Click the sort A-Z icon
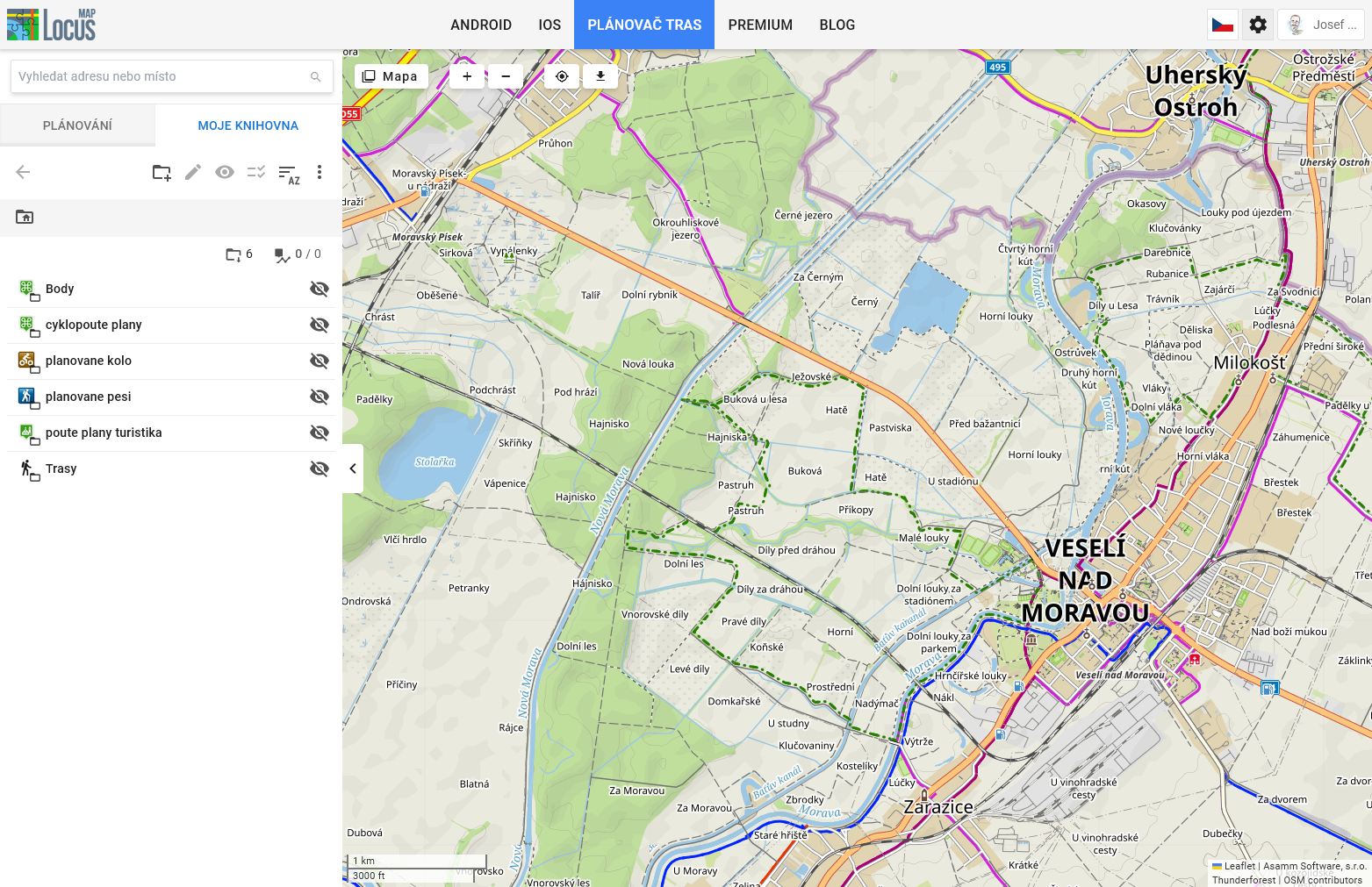 pos(288,174)
